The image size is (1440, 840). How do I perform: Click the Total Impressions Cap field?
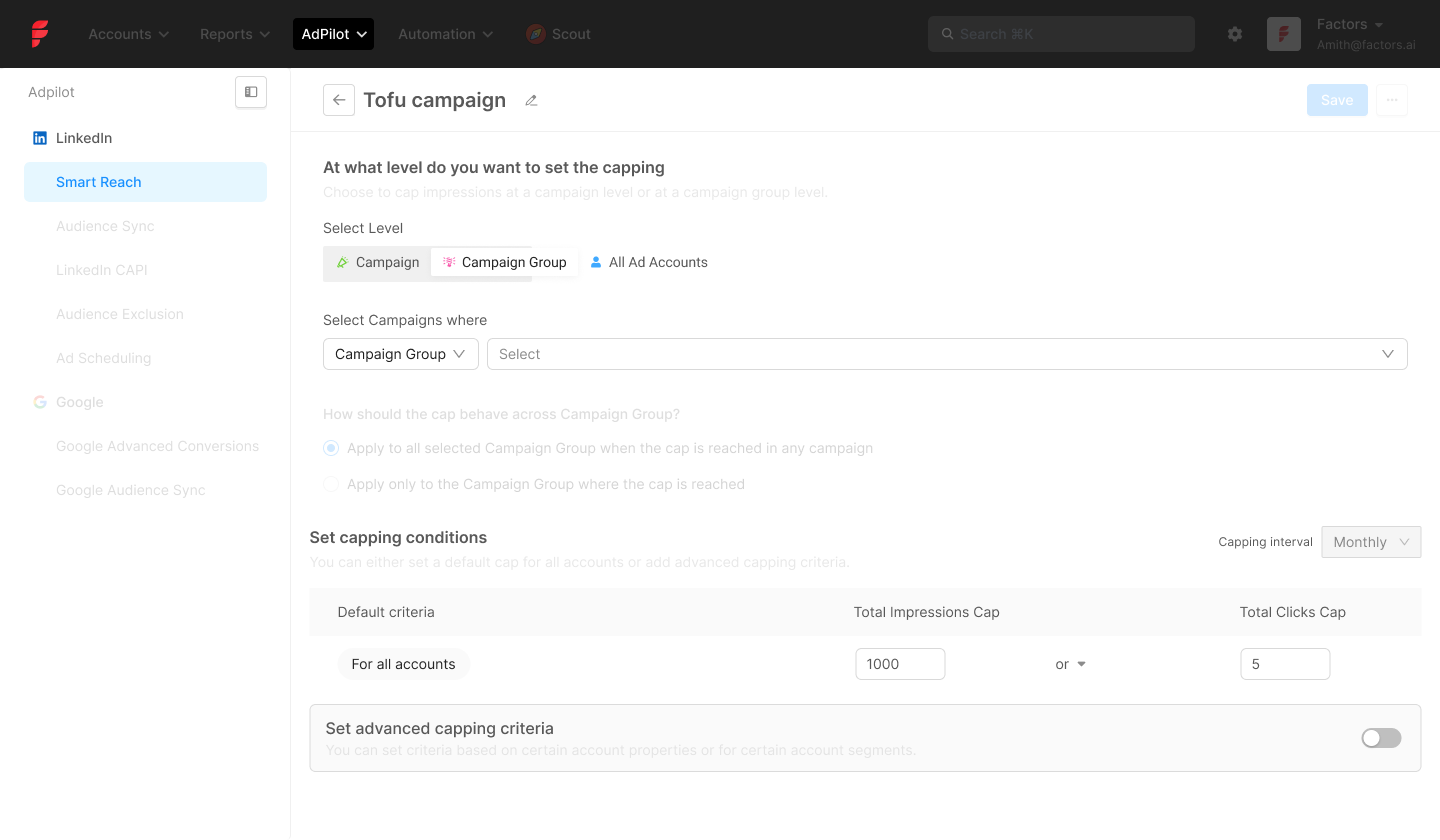point(900,664)
